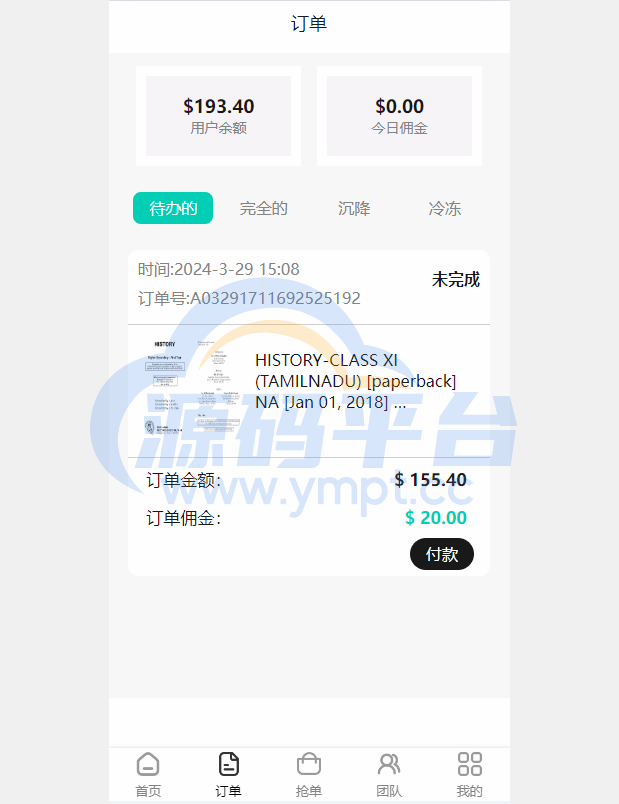The width and height of the screenshot is (619, 804).
Task: Click the order amount $ 155.40
Action: (x=431, y=480)
